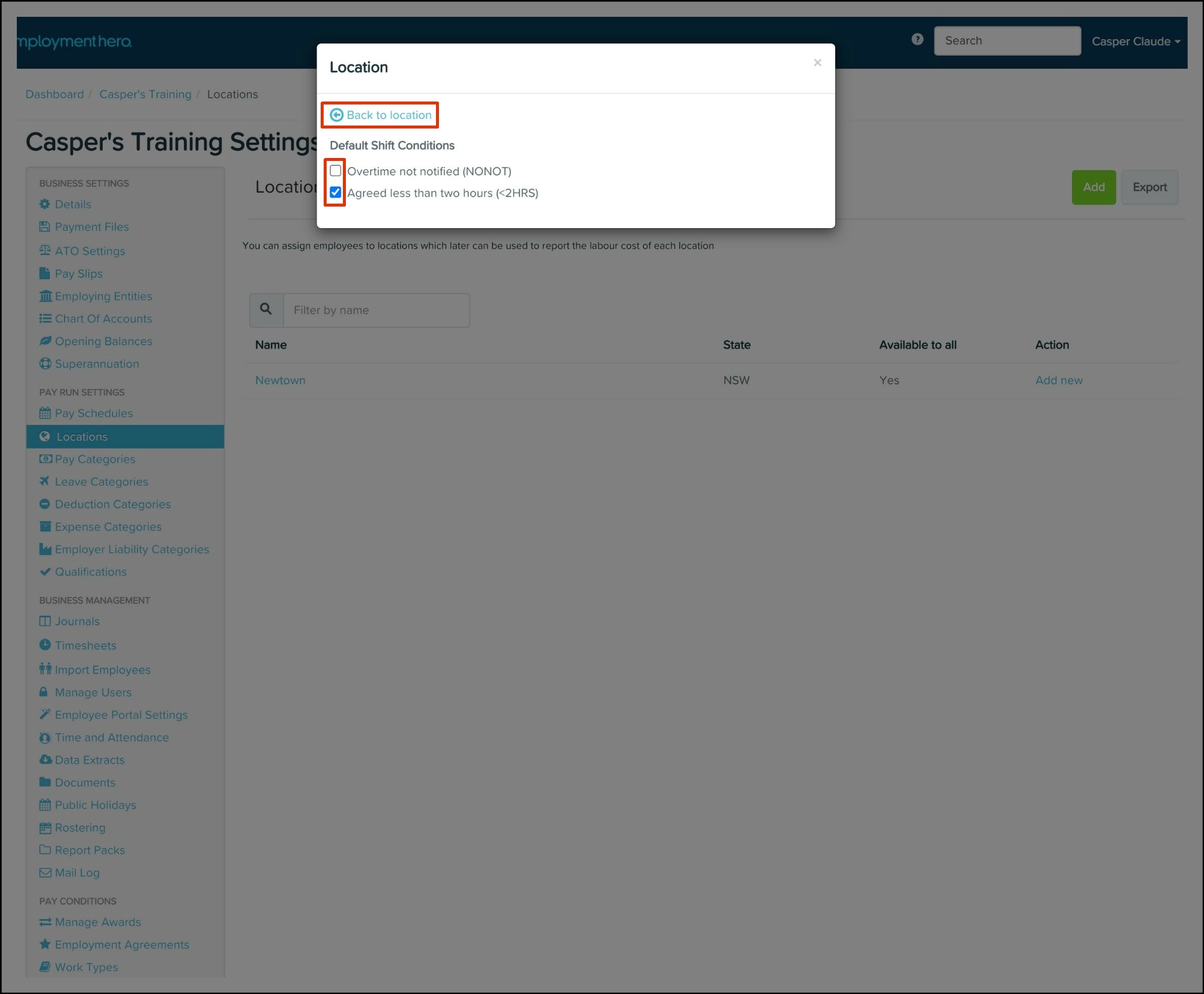Click the Superannuation lifebuoy icon
This screenshot has width=1204, height=994.
(45, 363)
